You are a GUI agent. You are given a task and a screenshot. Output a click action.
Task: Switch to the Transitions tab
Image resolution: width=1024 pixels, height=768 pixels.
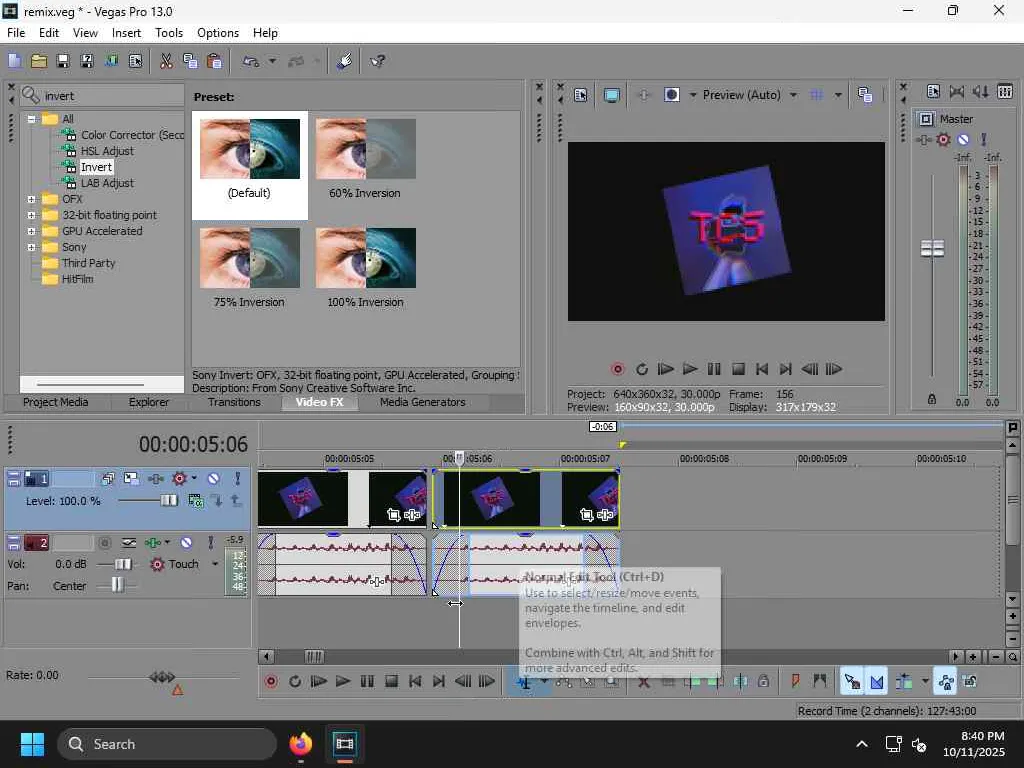234,402
